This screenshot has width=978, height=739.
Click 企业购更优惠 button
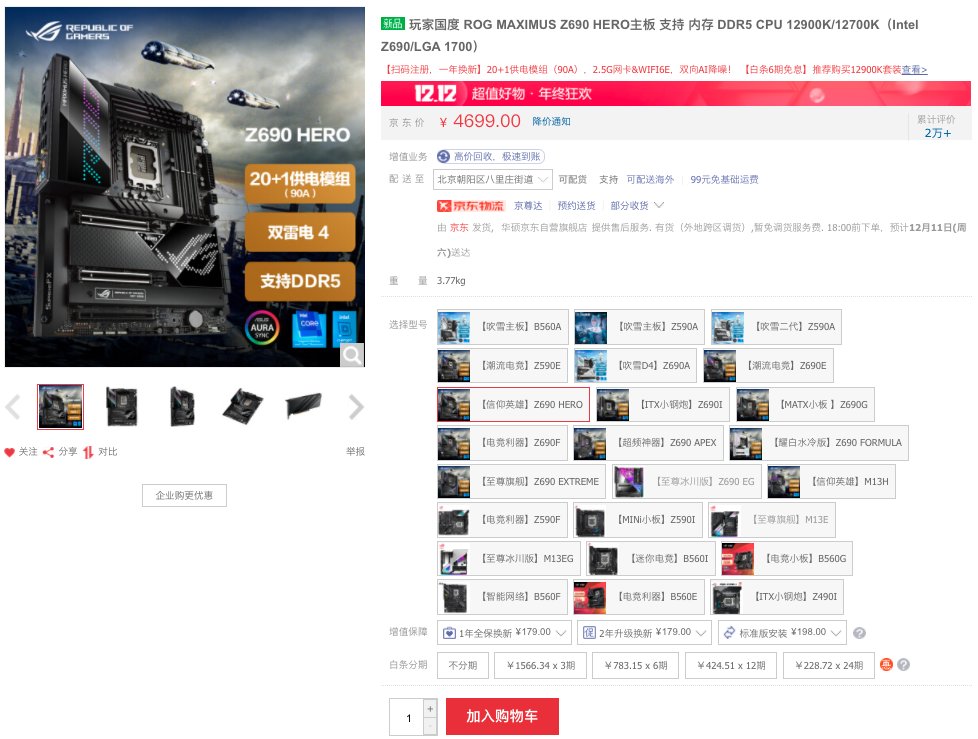point(184,495)
